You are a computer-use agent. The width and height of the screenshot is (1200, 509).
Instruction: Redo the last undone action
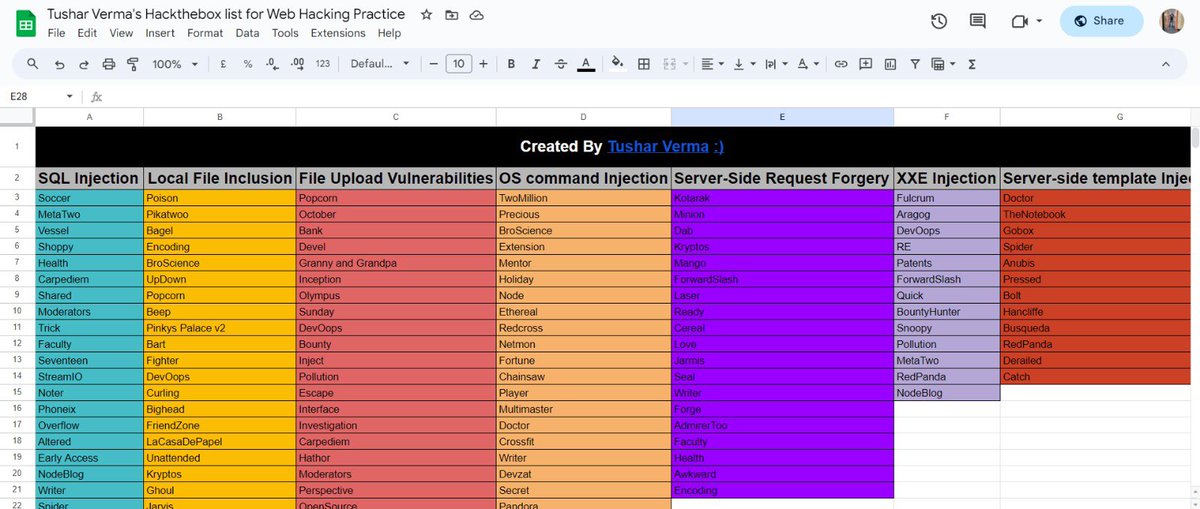pos(83,64)
